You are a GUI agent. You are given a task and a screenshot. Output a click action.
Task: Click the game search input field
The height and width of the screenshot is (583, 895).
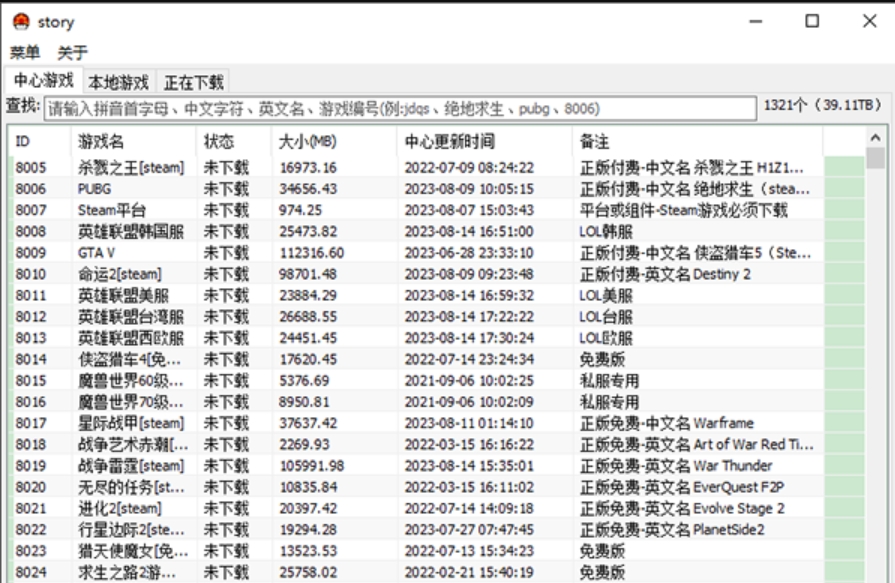[x=400, y=107]
